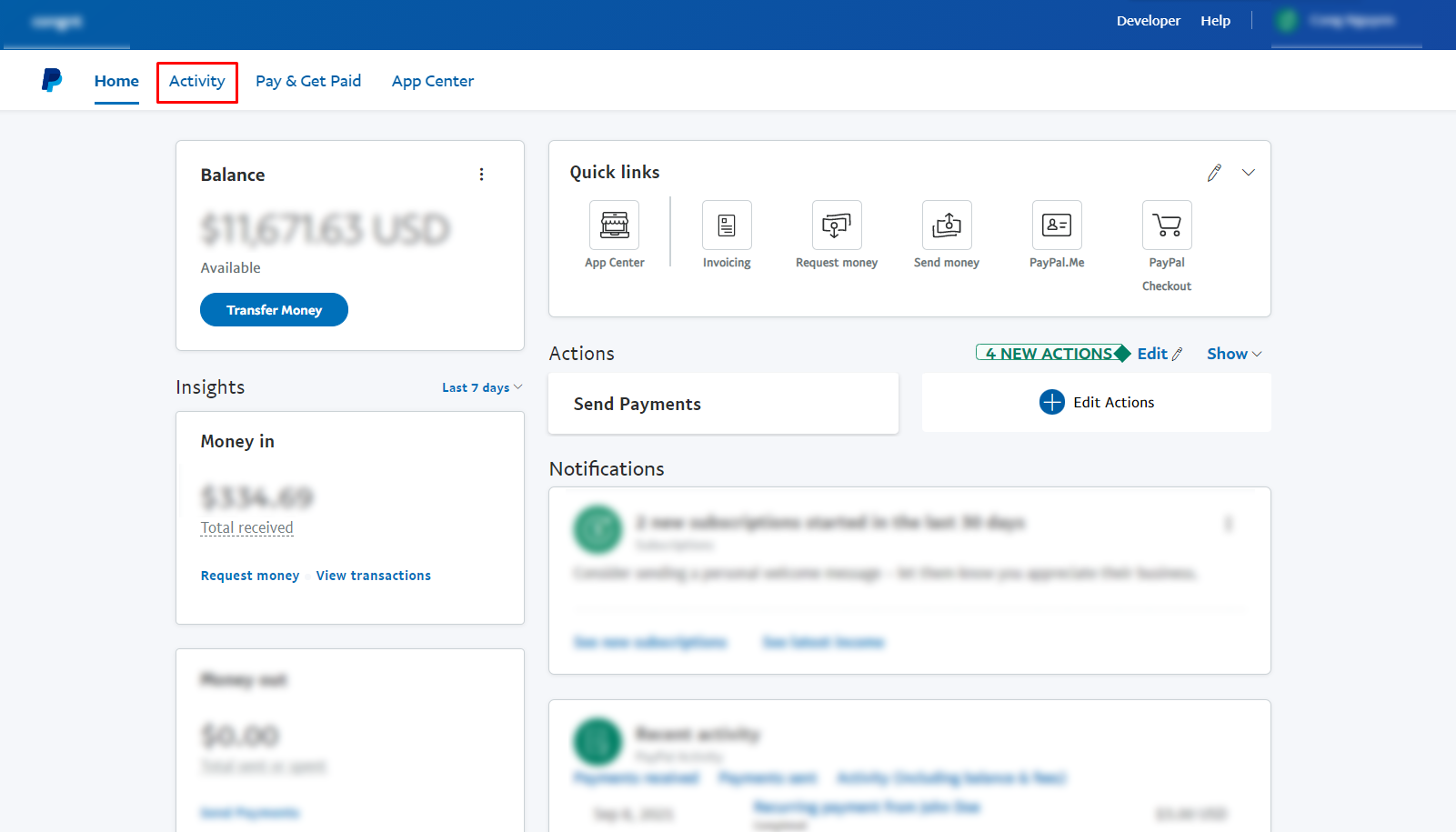
Task: Open the Pay & Get Paid menu
Action: [x=308, y=81]
